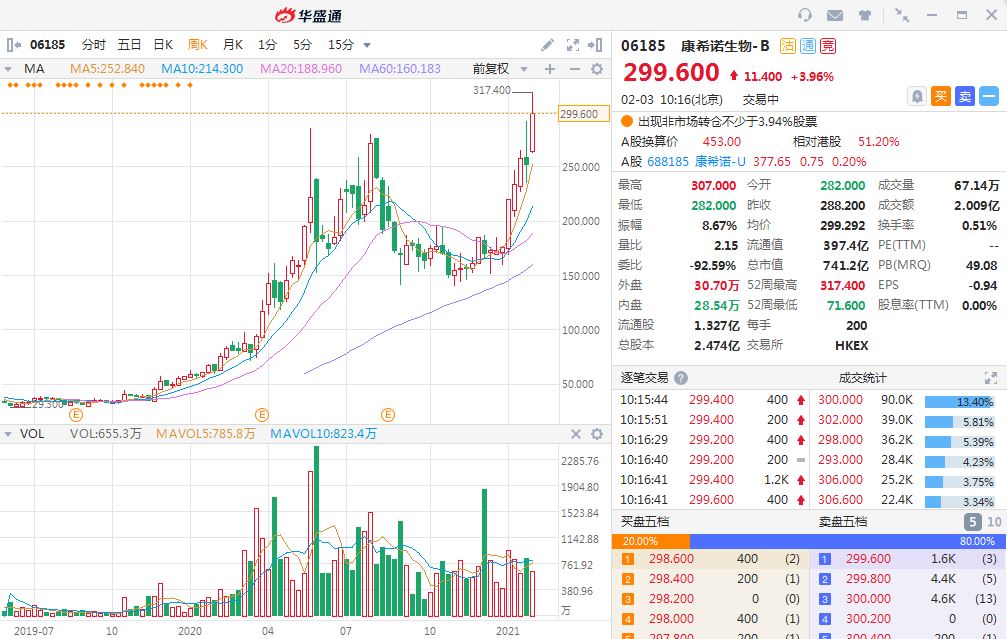
Task: Open the skin theme shirt icon
Action: (865, 15)
